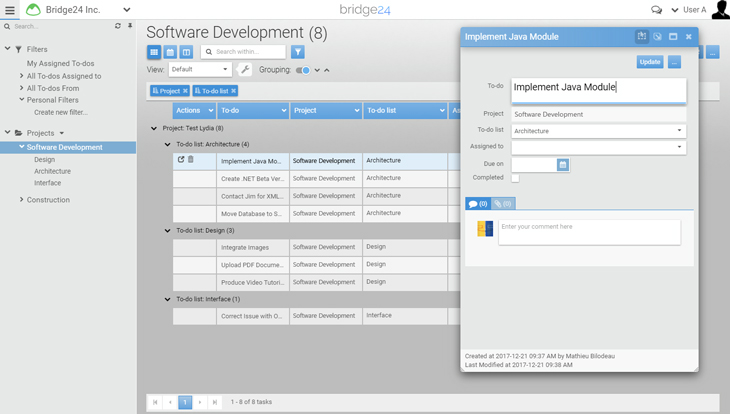Select Architecture list in sidebar
730x414 pixels.
point(52,171)
